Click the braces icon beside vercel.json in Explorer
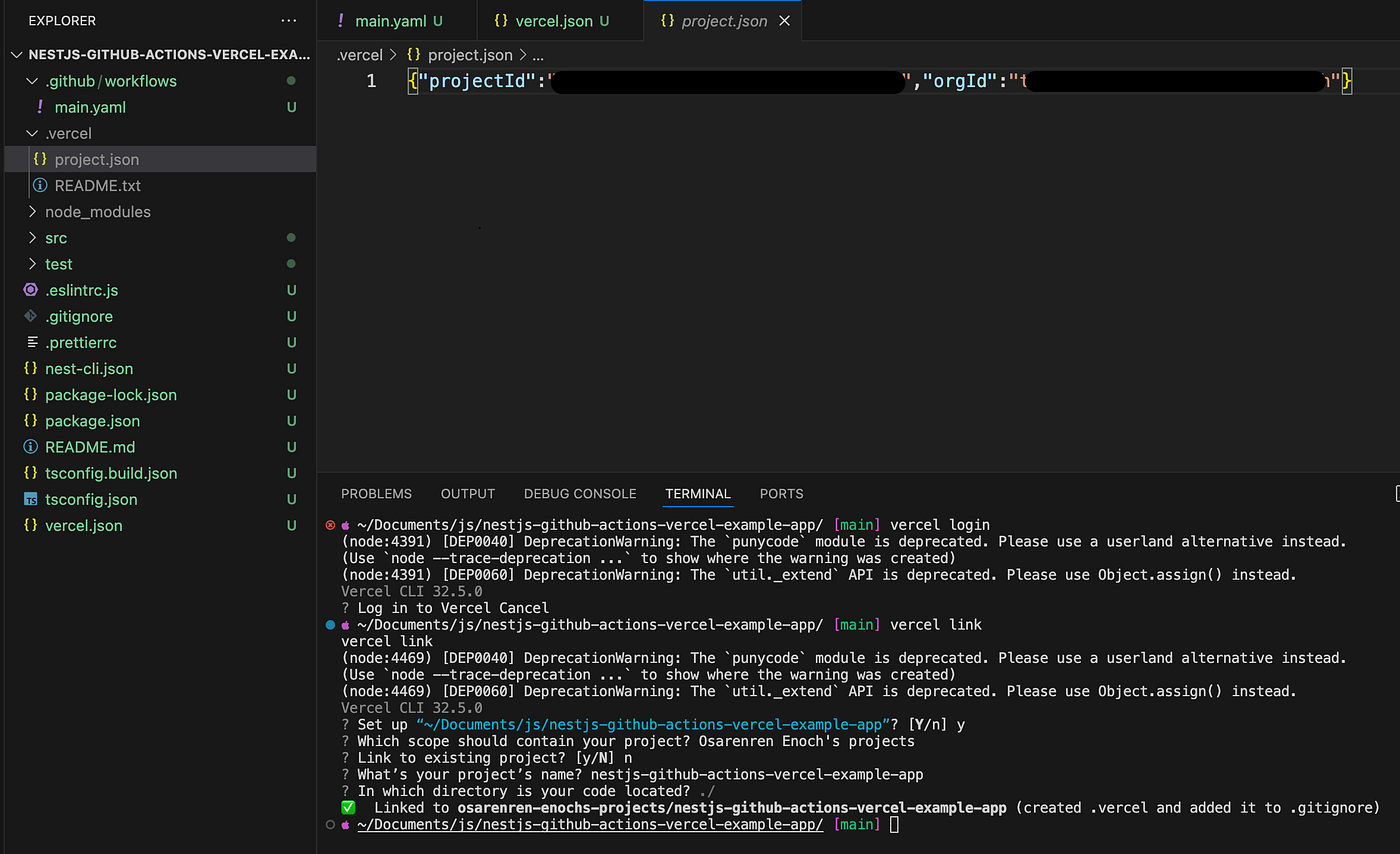The image size is (1400, 854). [x=31, y=525]
